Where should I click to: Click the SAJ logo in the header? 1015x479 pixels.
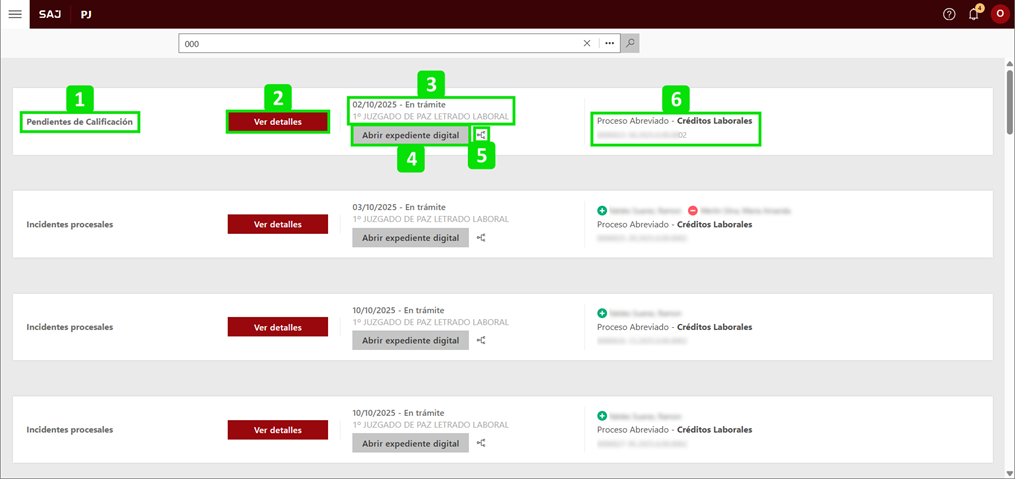(50, 14)
